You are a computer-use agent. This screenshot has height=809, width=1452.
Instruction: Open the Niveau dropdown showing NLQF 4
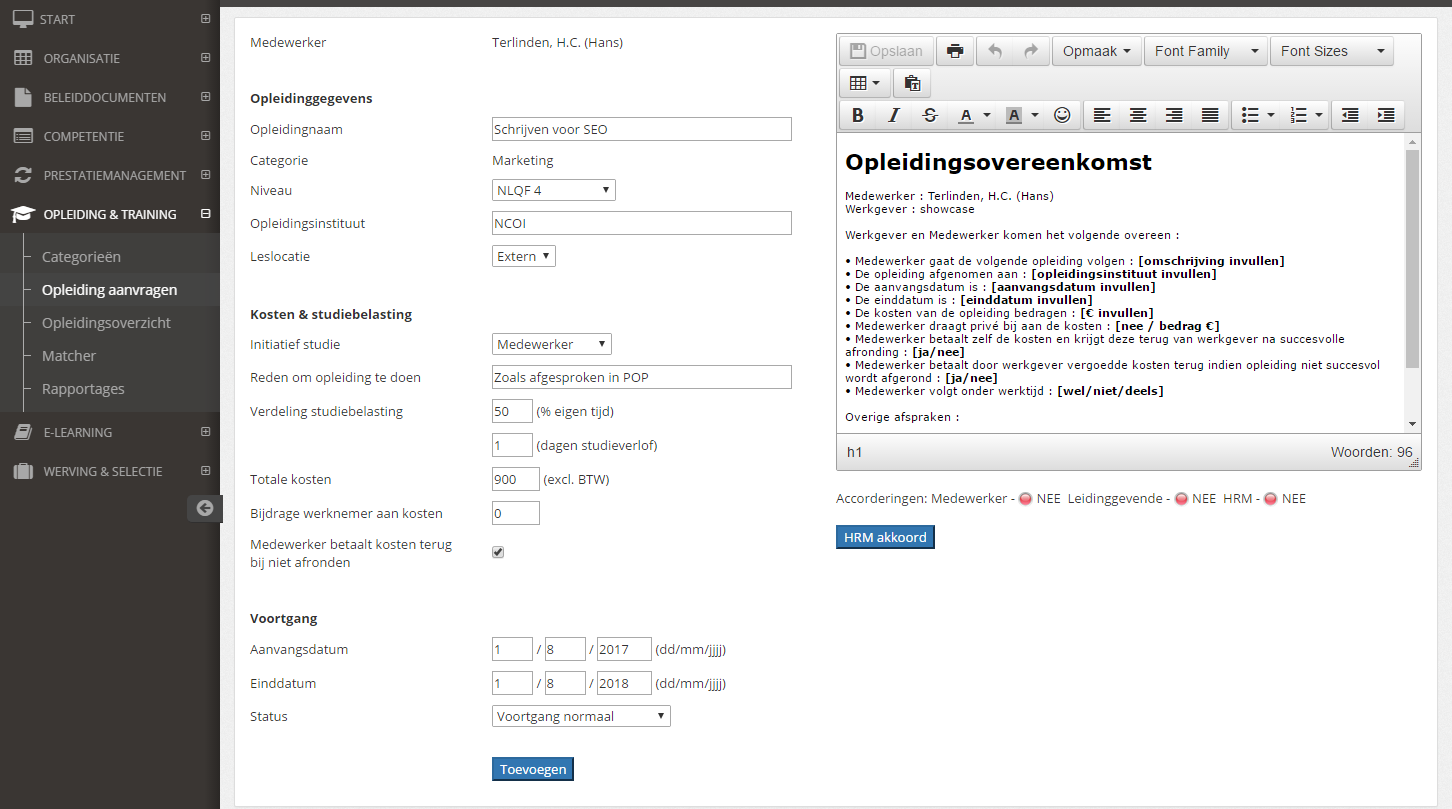(554, 190)
